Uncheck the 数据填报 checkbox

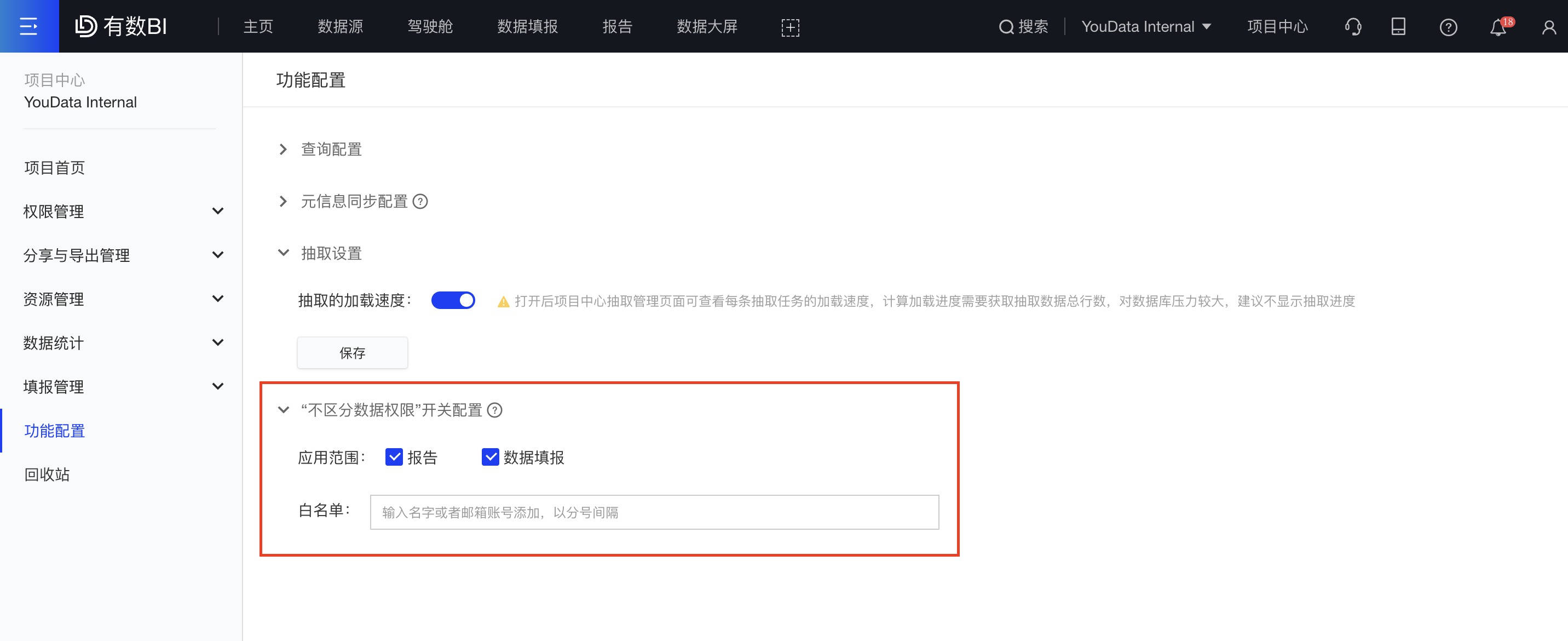491,457
